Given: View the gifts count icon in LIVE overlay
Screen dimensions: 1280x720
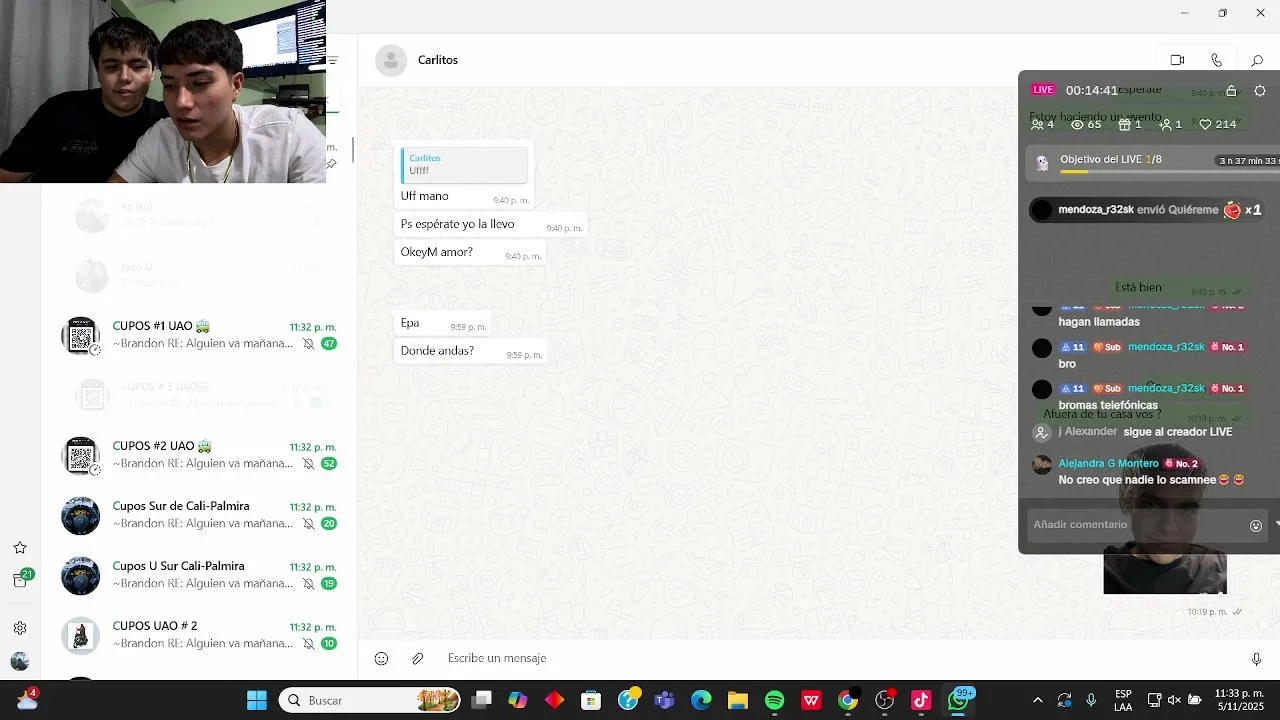Looking at the screenshot, I should pos(1124,124).
